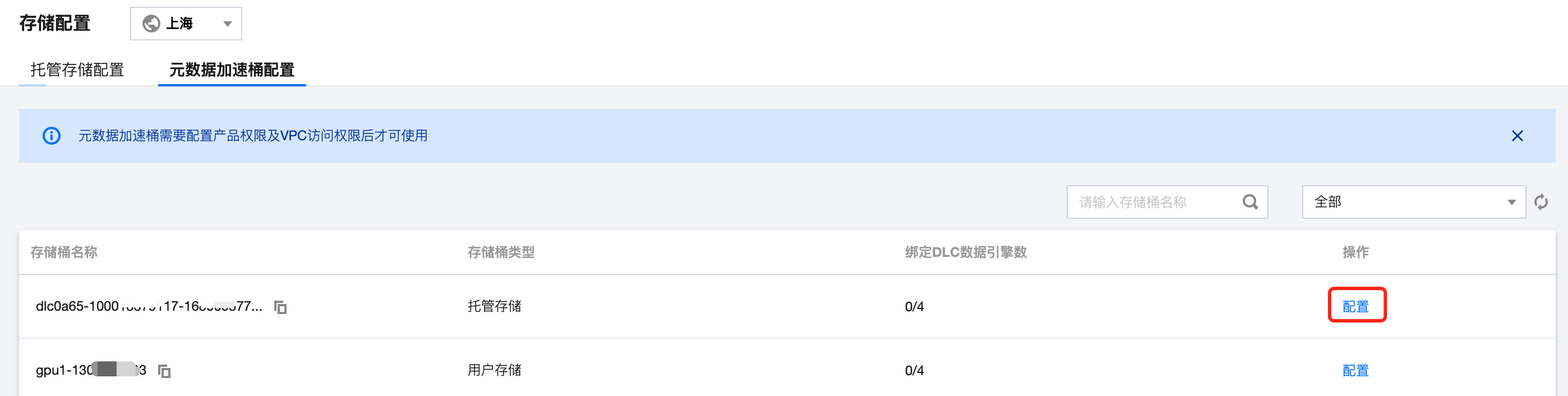1568x396 pixels.
Task: Click the magnifier search icon
Action: (1250, 202)
